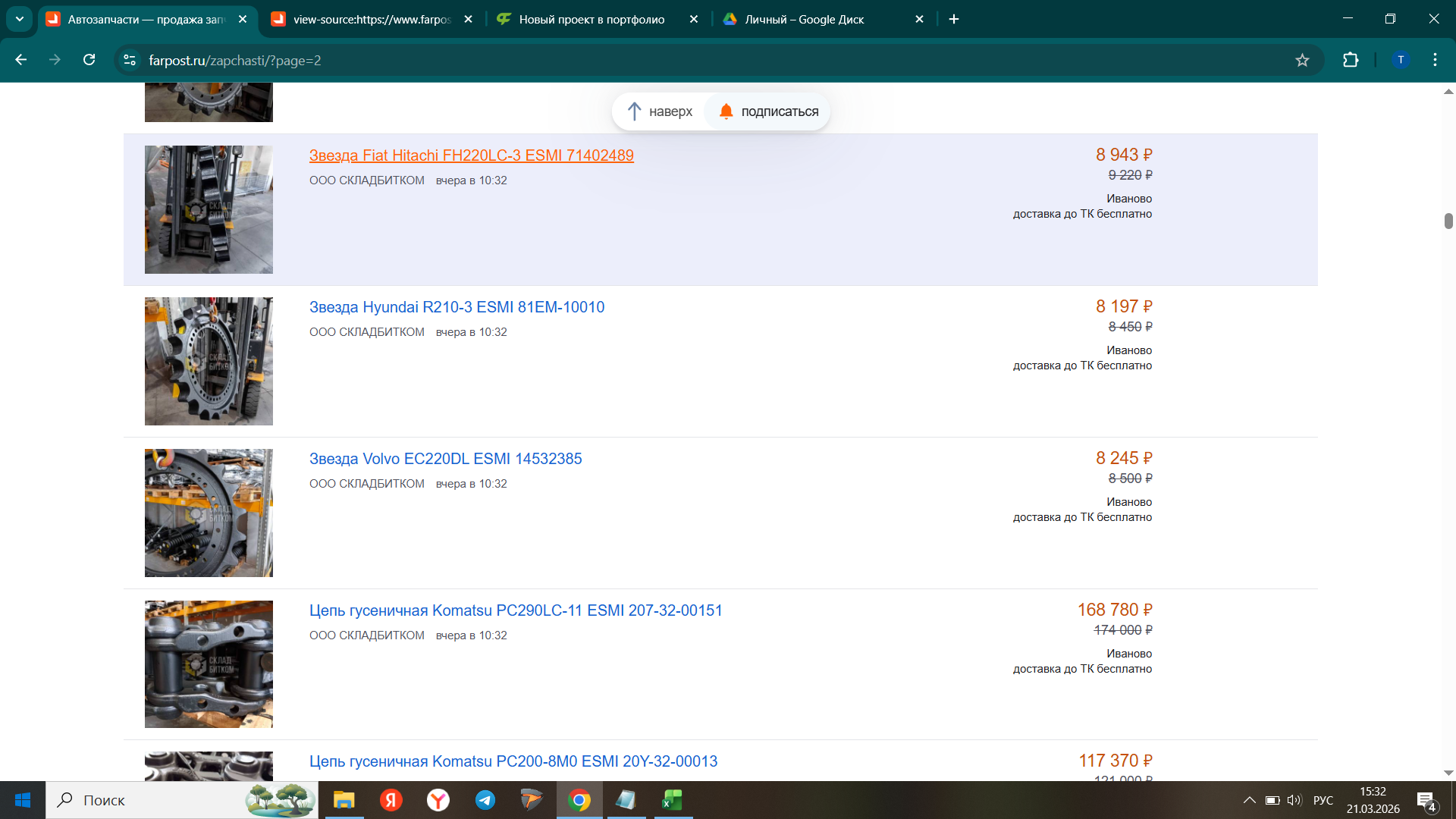Open File Explorer from the taskbar
Screen dimensions: 1456x819
344,800
